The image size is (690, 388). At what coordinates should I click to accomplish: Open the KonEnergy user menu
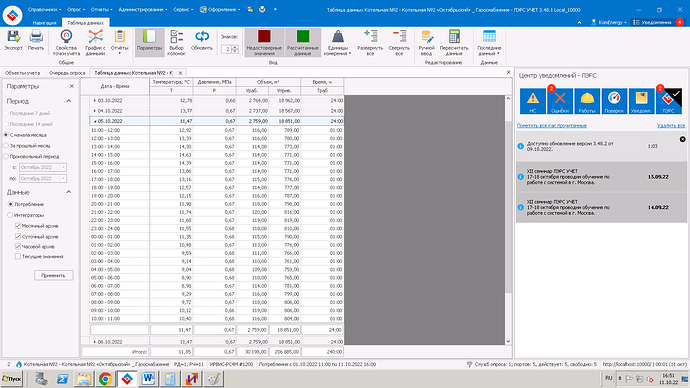pyautogui.click(x=609, y=22)
